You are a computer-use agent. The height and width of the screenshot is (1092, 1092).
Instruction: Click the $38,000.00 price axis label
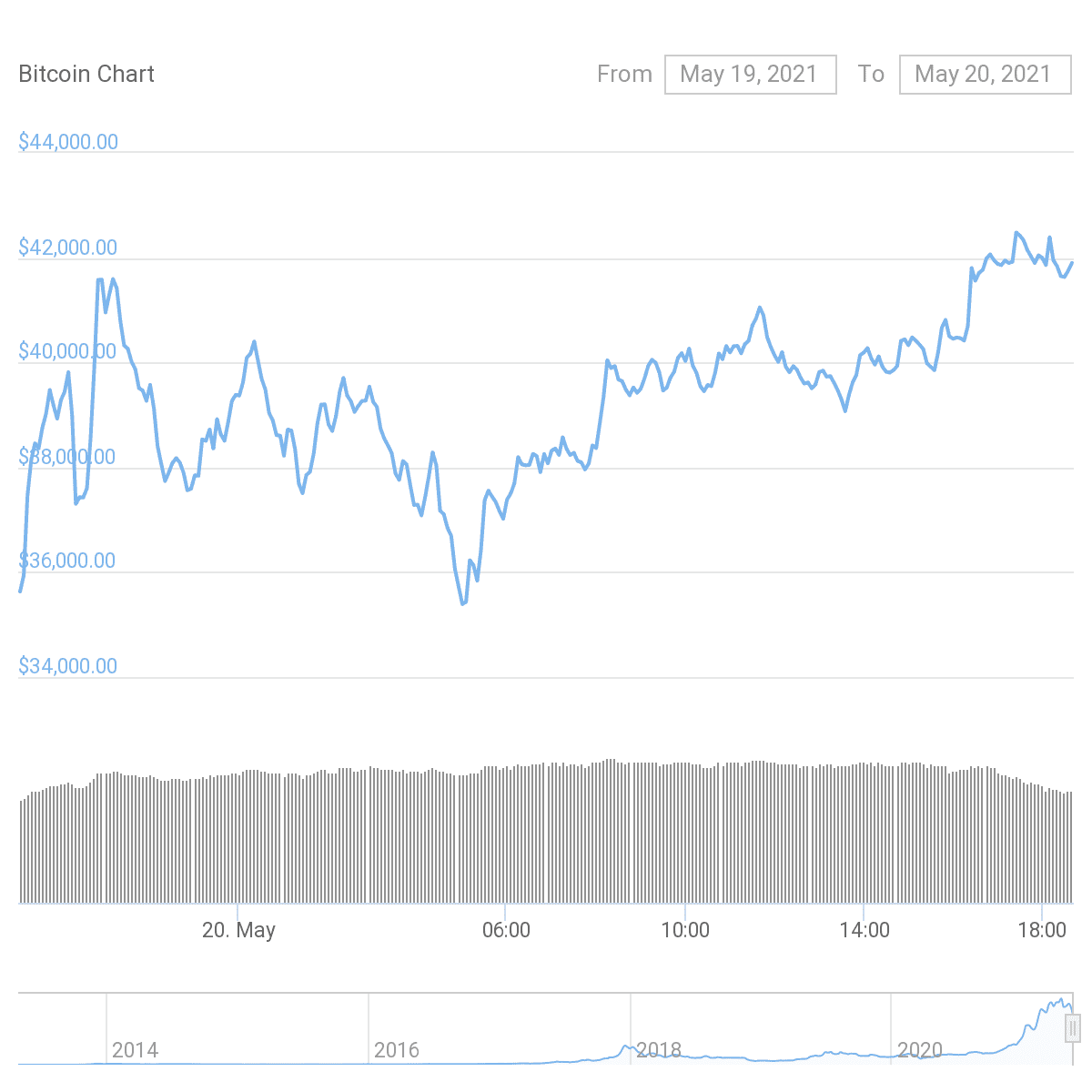pos(68,457)
